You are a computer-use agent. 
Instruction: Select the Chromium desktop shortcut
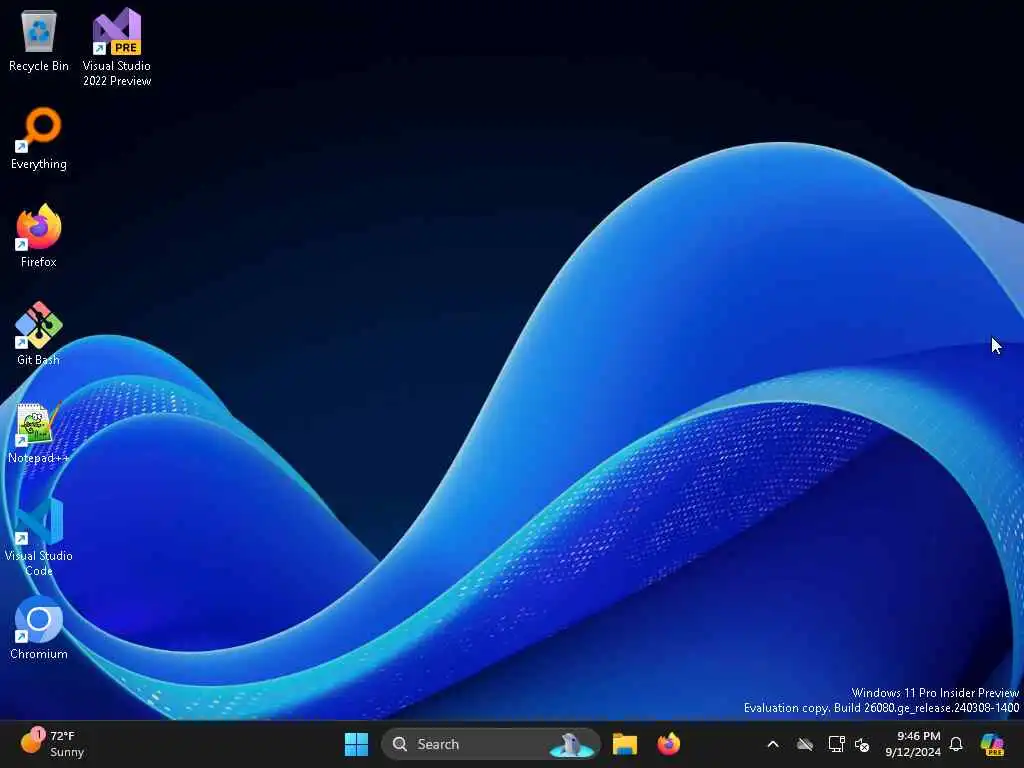click(39, 628)
